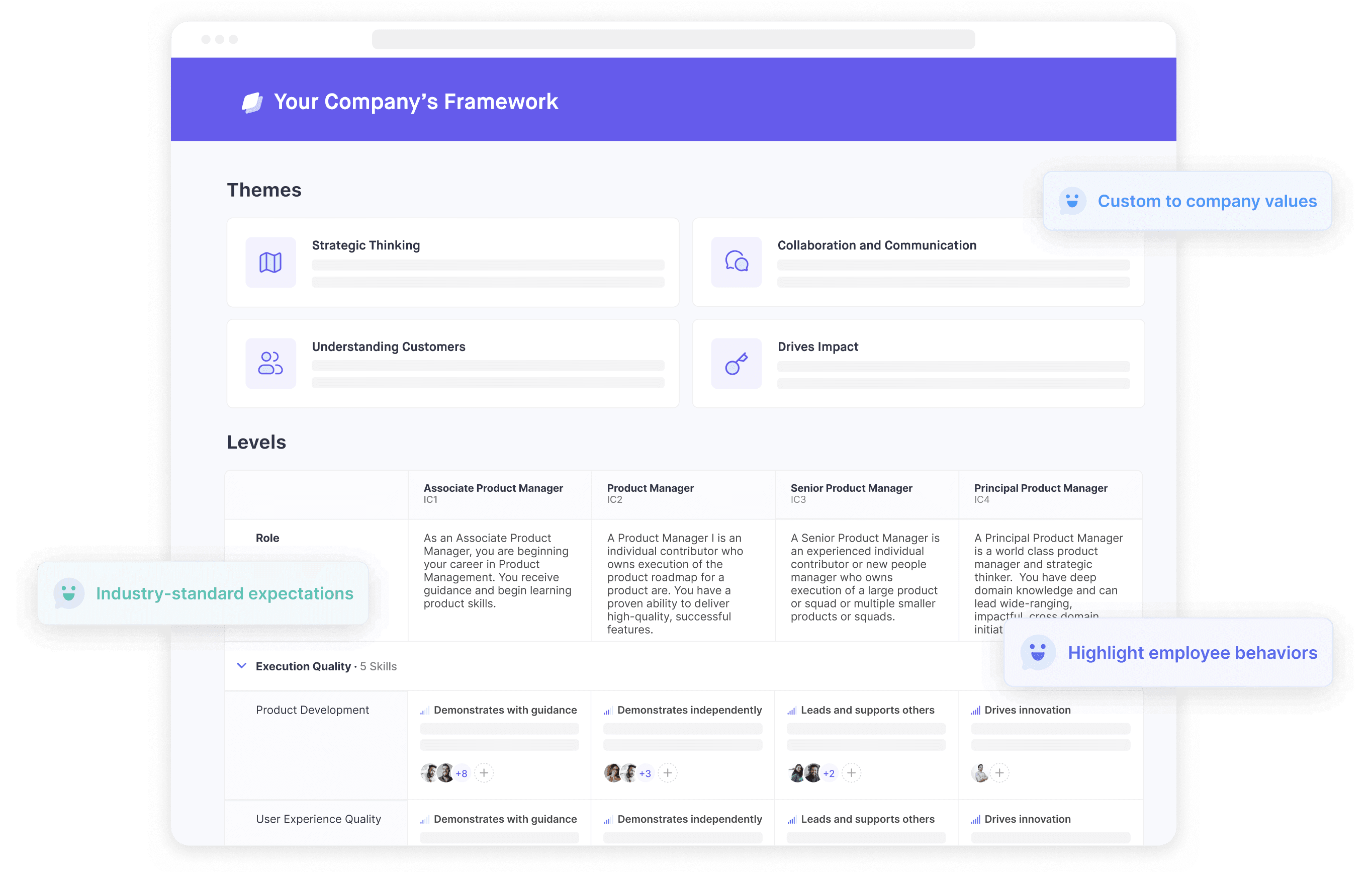The width and height of the screenshot is (1372, 872).
Task: Click the Understanding Customers icon
Action: click(x=270, y=364)
